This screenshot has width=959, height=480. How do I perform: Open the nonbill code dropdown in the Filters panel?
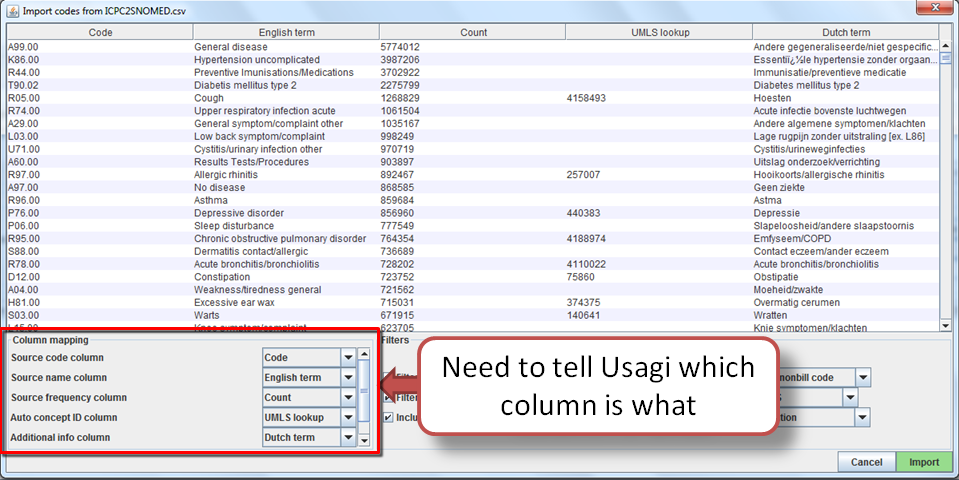[x=862, y=378]
